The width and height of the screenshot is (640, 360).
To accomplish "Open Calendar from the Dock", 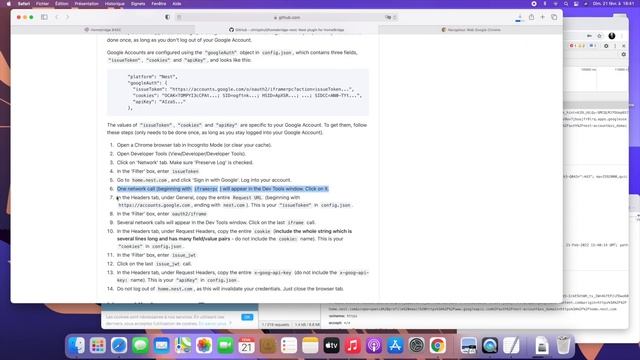I will pyautogui.click(x=247, y=346).
